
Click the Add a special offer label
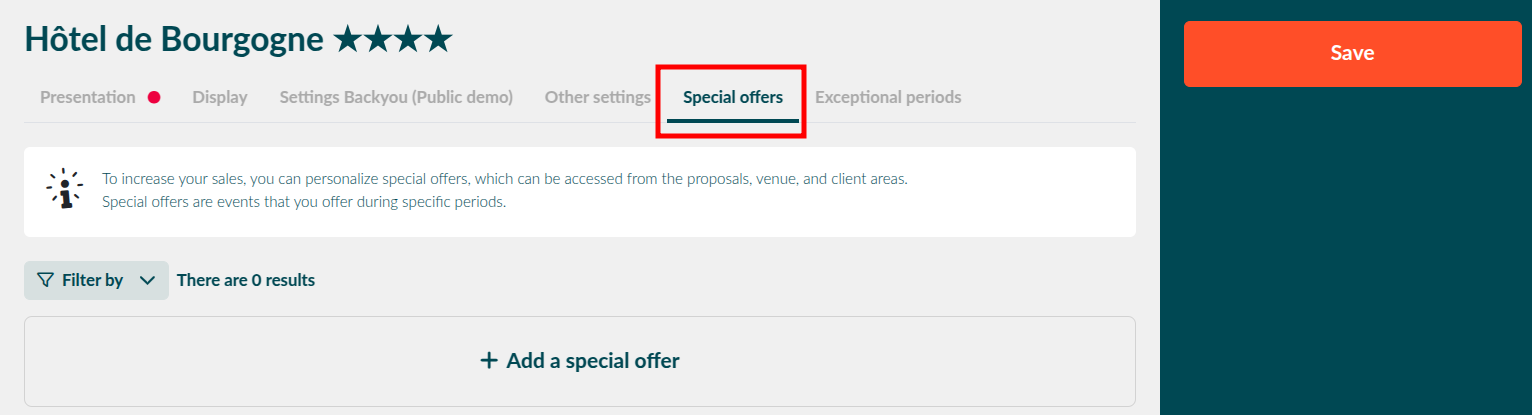point(593,361)
